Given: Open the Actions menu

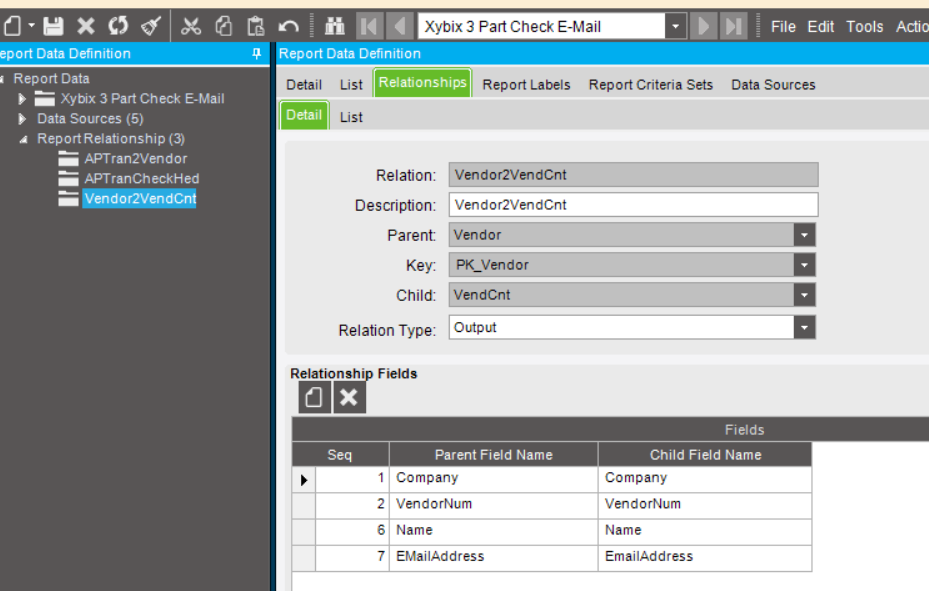Looking at the screenshot, I should click(912, 27).
